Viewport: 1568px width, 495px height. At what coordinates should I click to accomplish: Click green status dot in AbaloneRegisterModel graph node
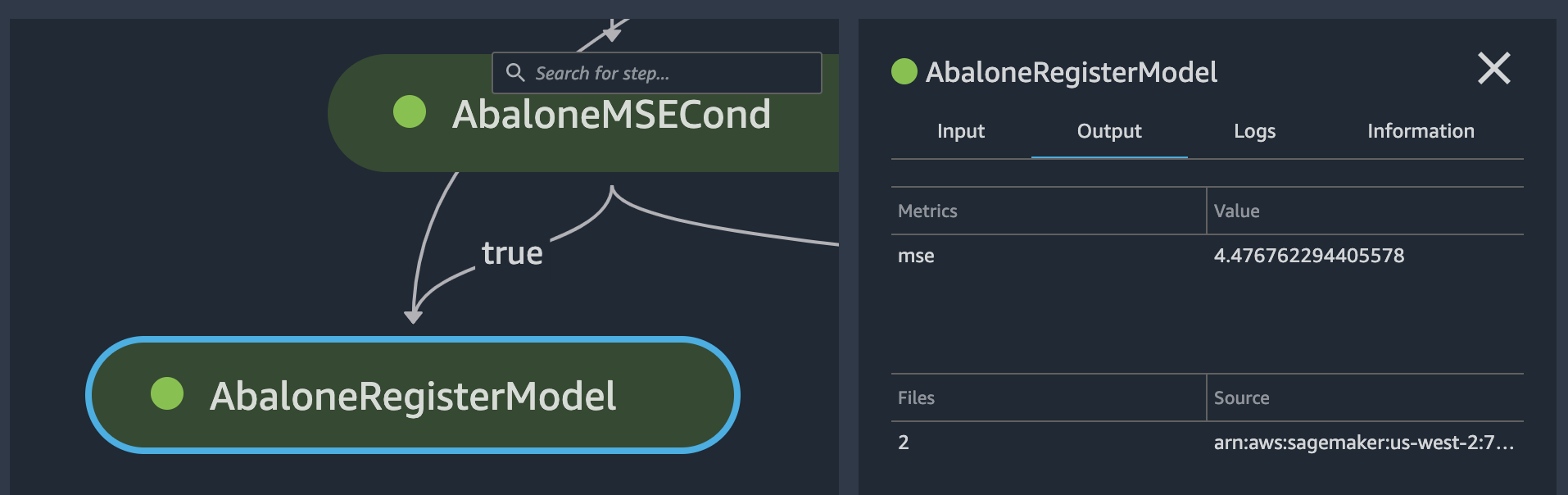coord(167,394)
